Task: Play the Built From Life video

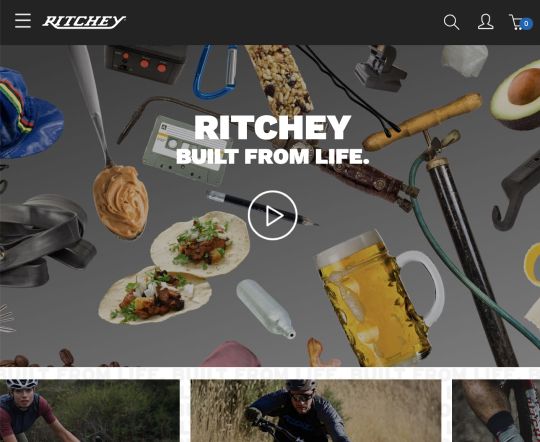Action: coord(272,215)
